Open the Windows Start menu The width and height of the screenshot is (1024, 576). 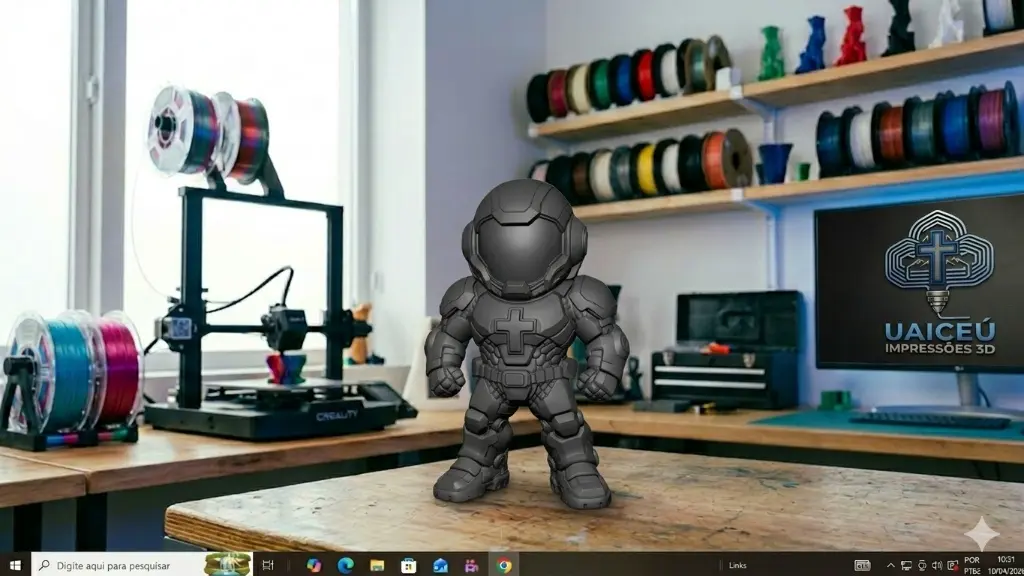(15, 565)
